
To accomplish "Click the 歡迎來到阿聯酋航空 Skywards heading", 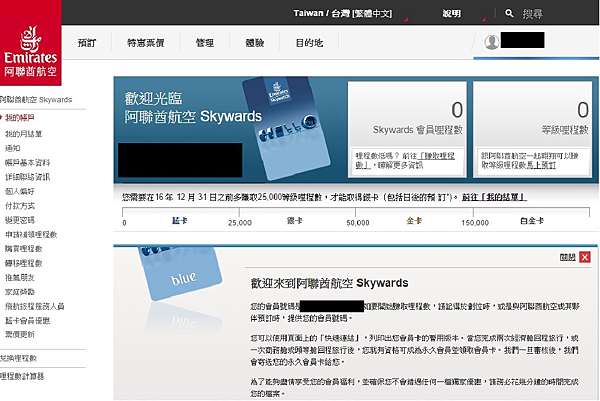I will 329,283.
